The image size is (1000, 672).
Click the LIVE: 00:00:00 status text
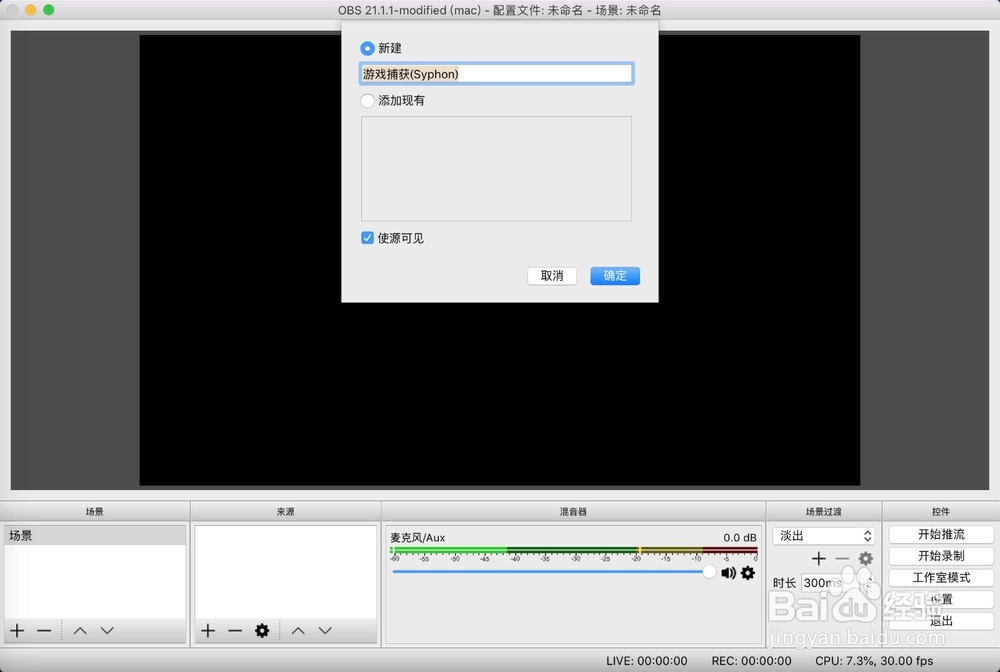point(647,661)
